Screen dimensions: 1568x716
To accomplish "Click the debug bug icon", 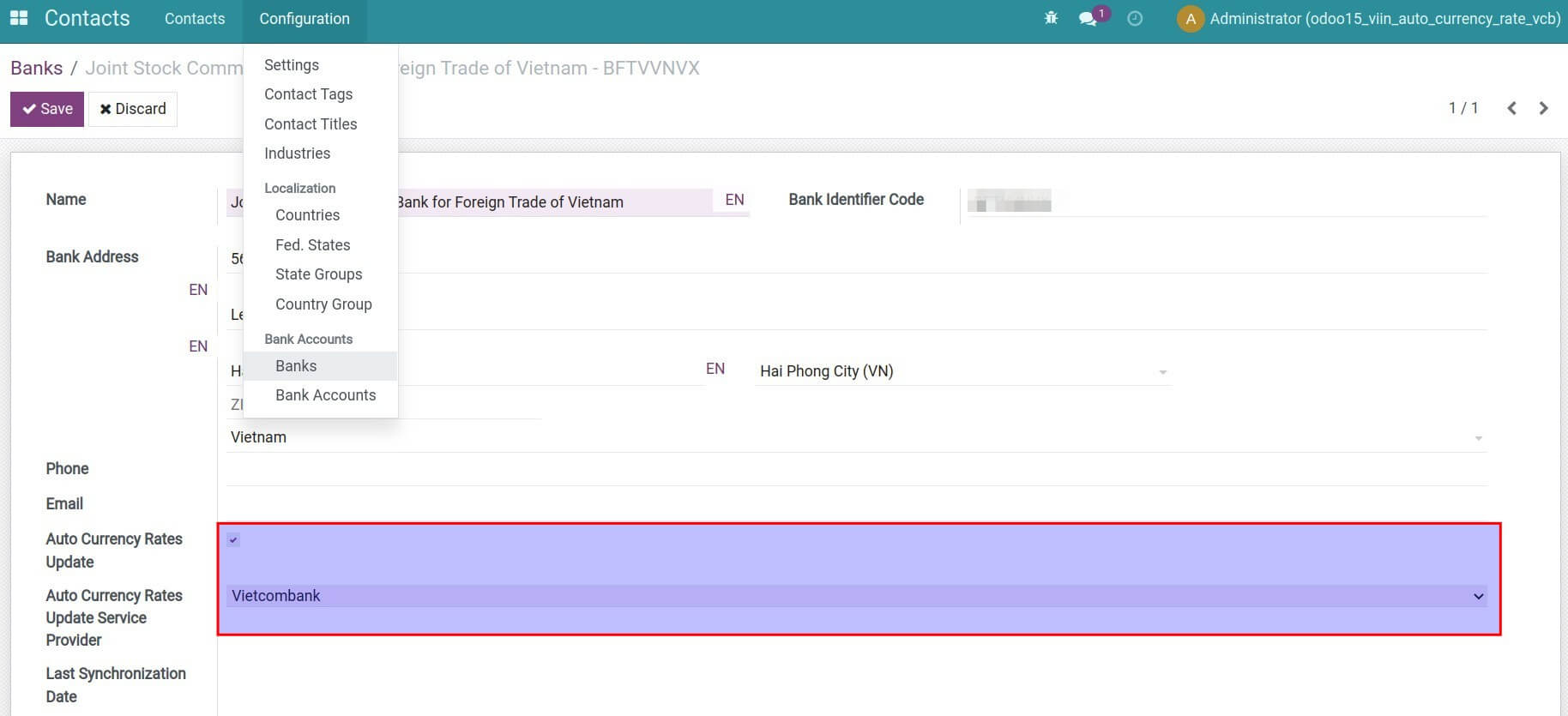I will 1051,18.
